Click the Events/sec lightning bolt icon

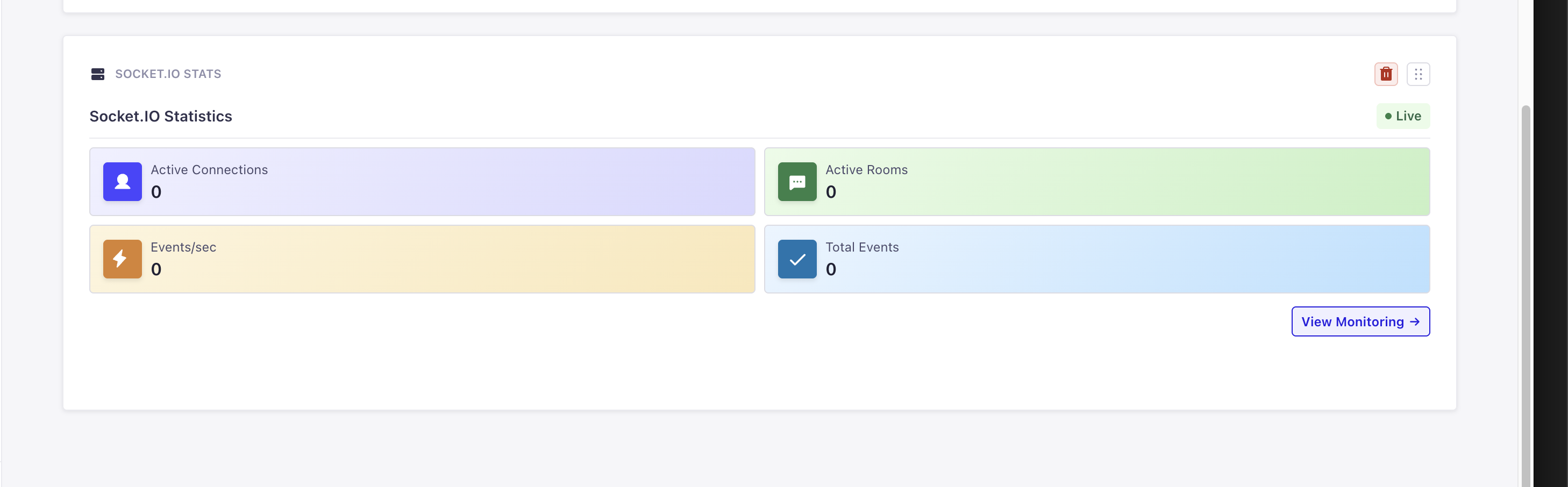click(123, 259)
